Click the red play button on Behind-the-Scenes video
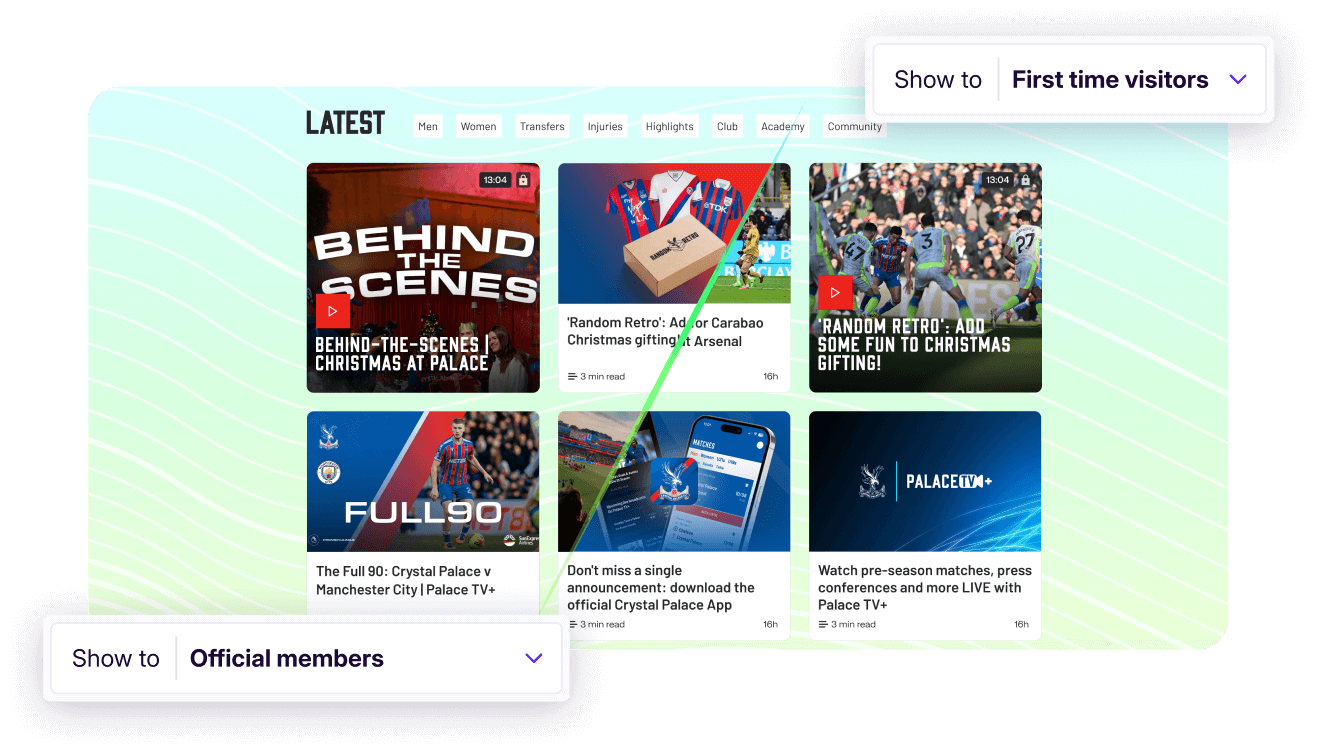1318x752 pixels. [x=333, y=311]
